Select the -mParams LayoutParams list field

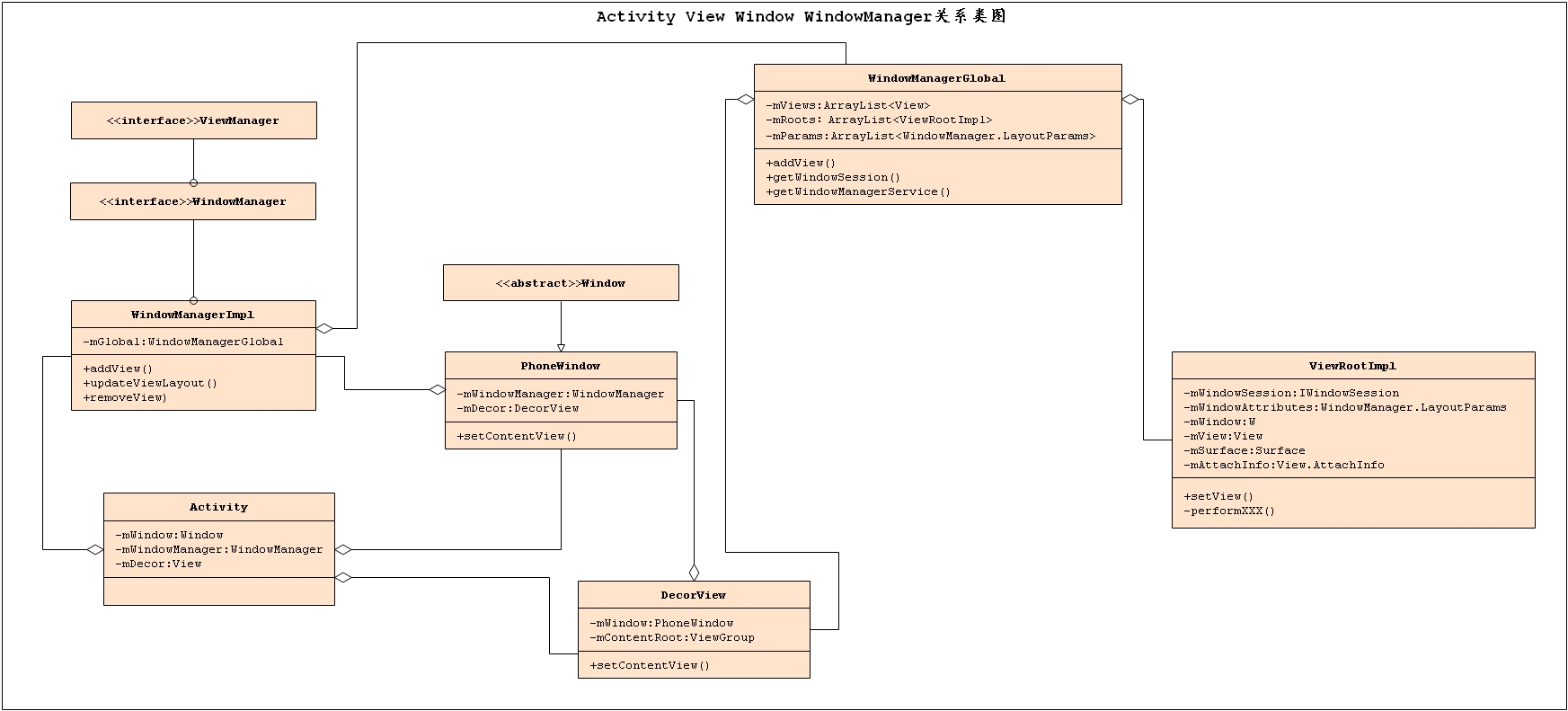click(931, 136)
